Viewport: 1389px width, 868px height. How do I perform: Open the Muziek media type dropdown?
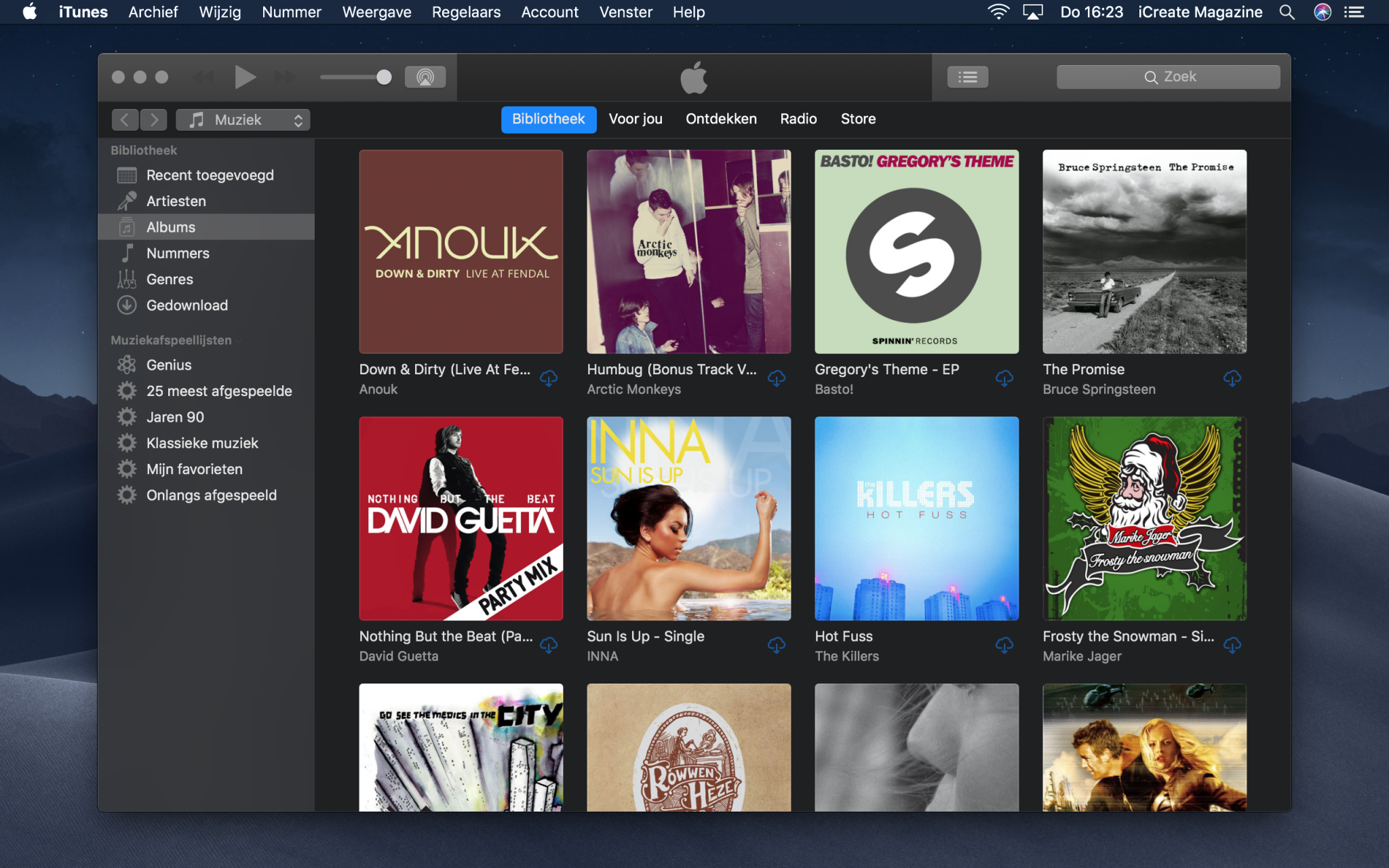[x=243, y=120]
